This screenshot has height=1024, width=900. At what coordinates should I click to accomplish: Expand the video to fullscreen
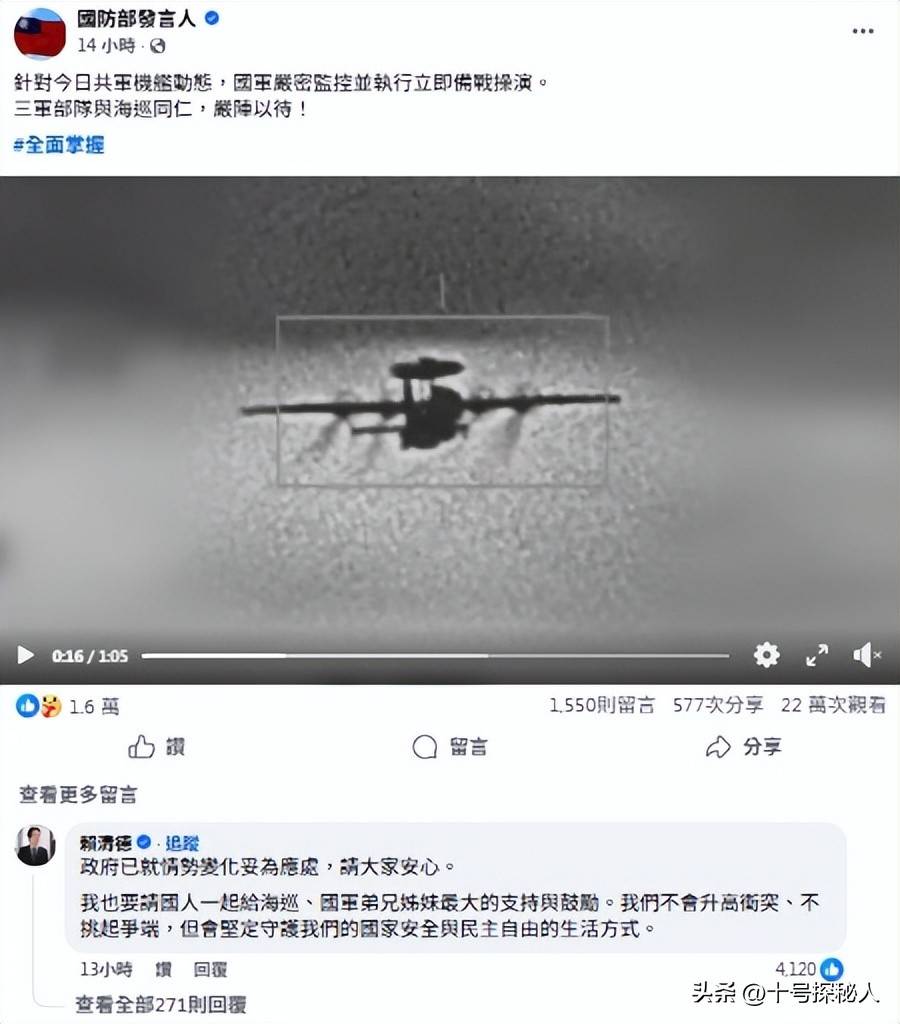pyautogui.click(x=817, y=654)
